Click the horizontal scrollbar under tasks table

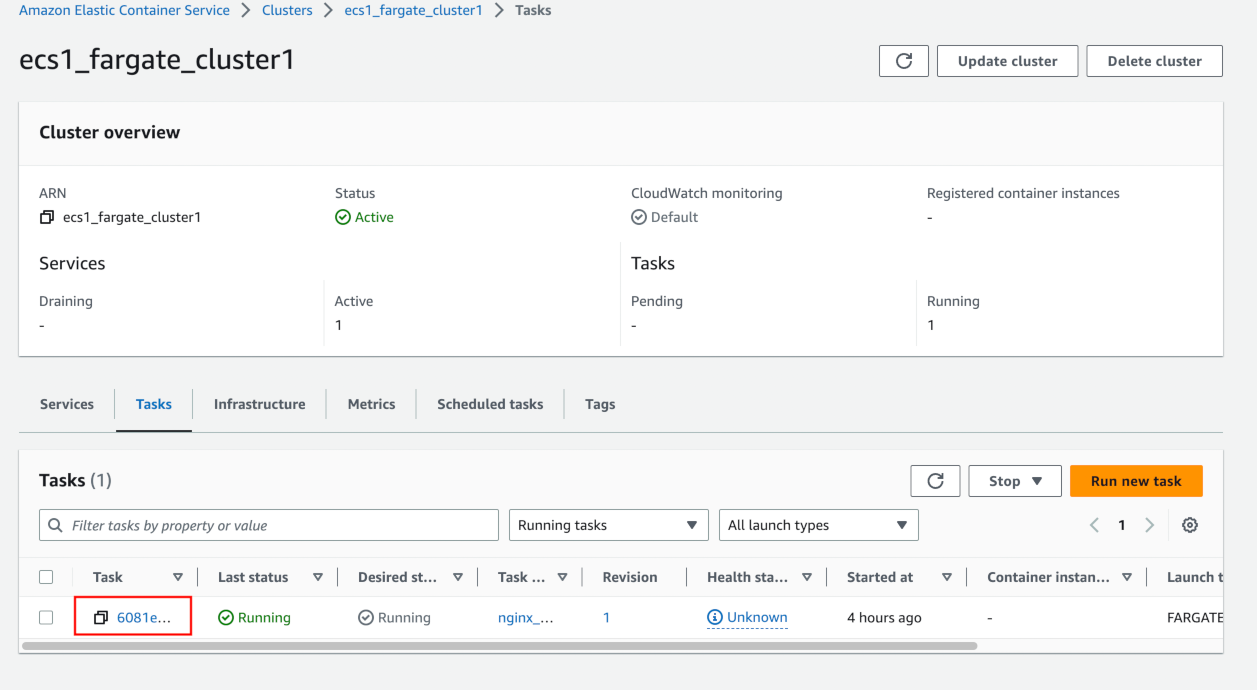(x=500, y=646)
